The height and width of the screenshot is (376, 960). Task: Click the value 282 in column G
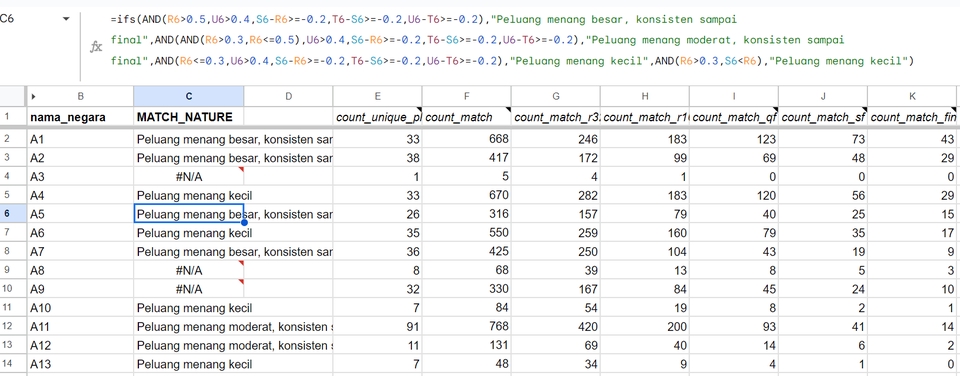556,196
